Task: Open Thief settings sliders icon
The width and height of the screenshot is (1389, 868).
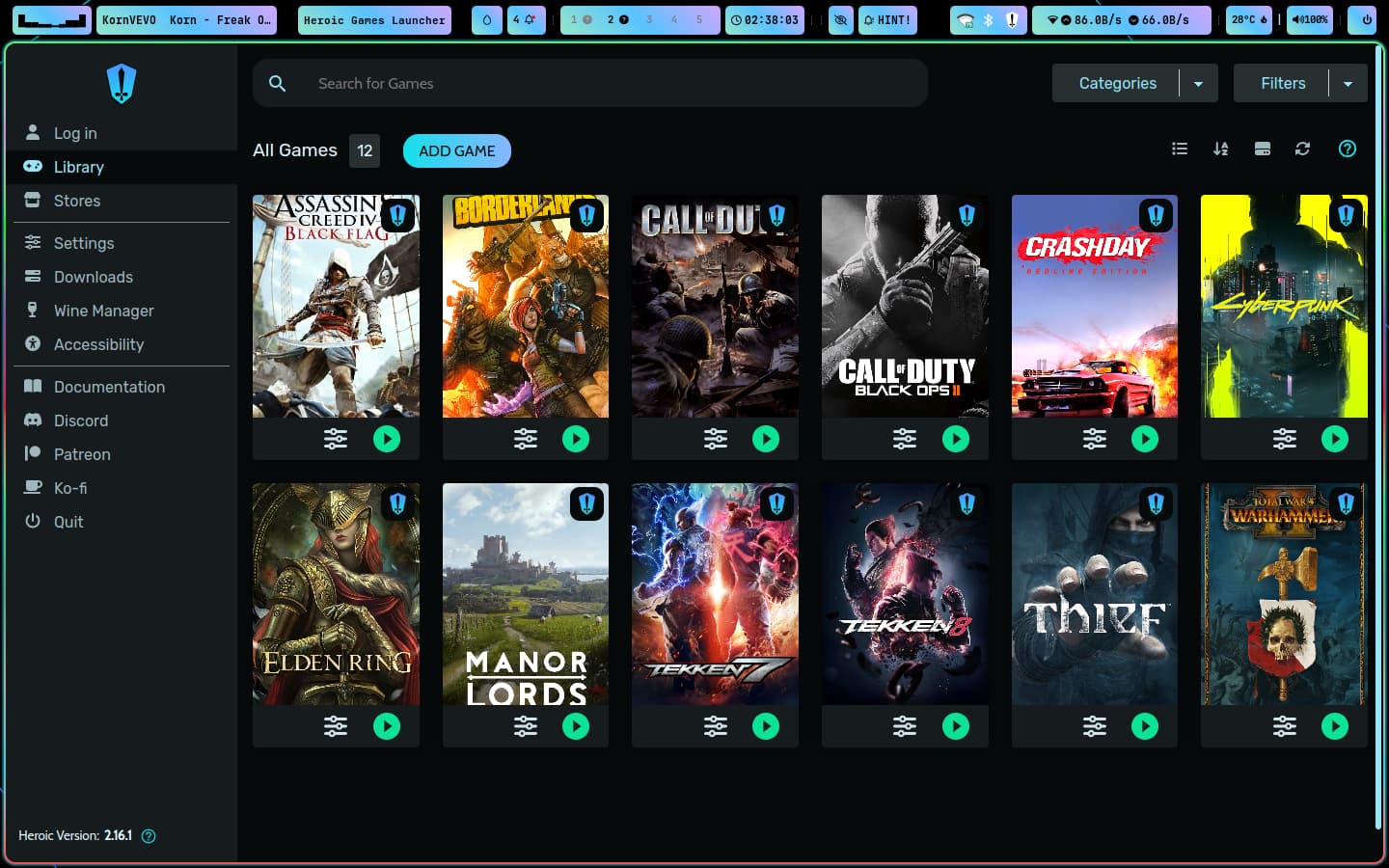Action: [1095, 726]
